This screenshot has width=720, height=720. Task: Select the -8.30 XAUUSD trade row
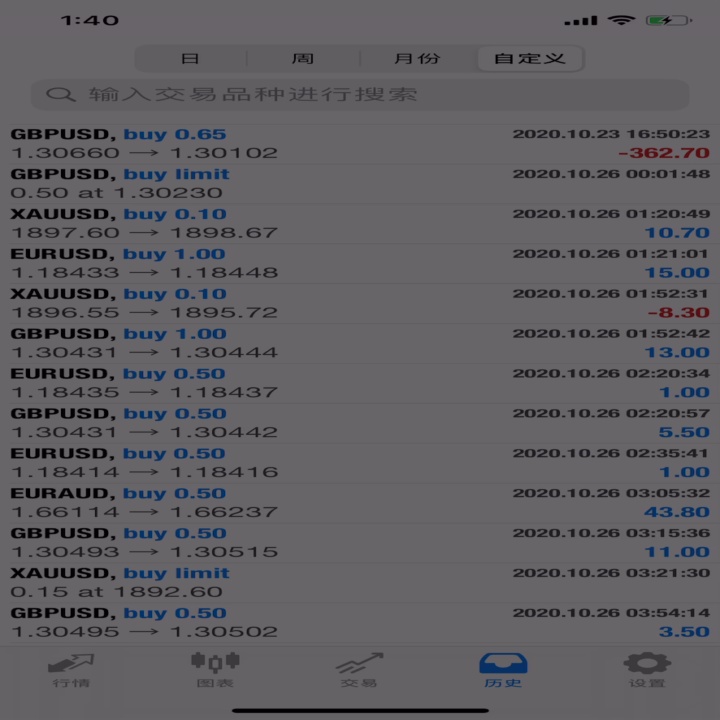coord(360,304)
